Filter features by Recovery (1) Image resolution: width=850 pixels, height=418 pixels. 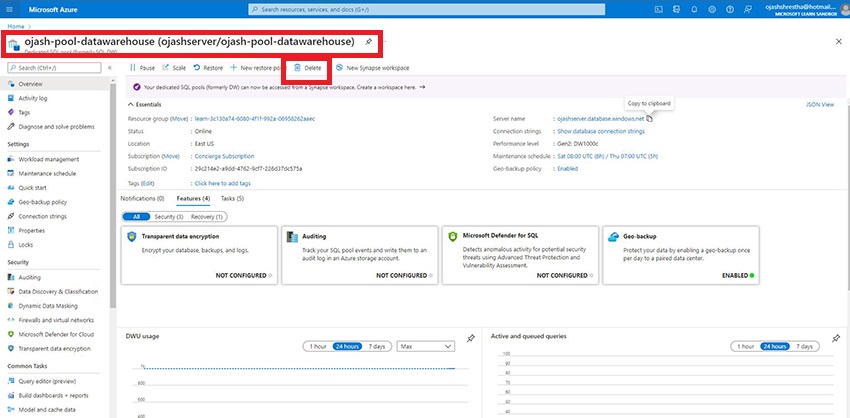[x=207, y=216]
